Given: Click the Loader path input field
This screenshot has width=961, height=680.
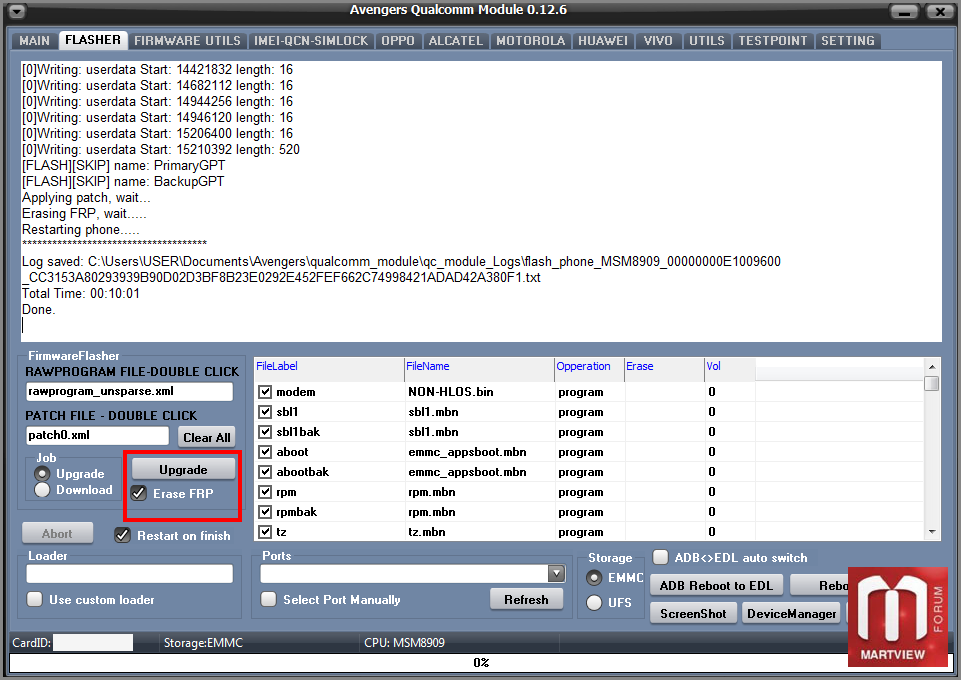Looking at the screenshot, I should (129, 574).
